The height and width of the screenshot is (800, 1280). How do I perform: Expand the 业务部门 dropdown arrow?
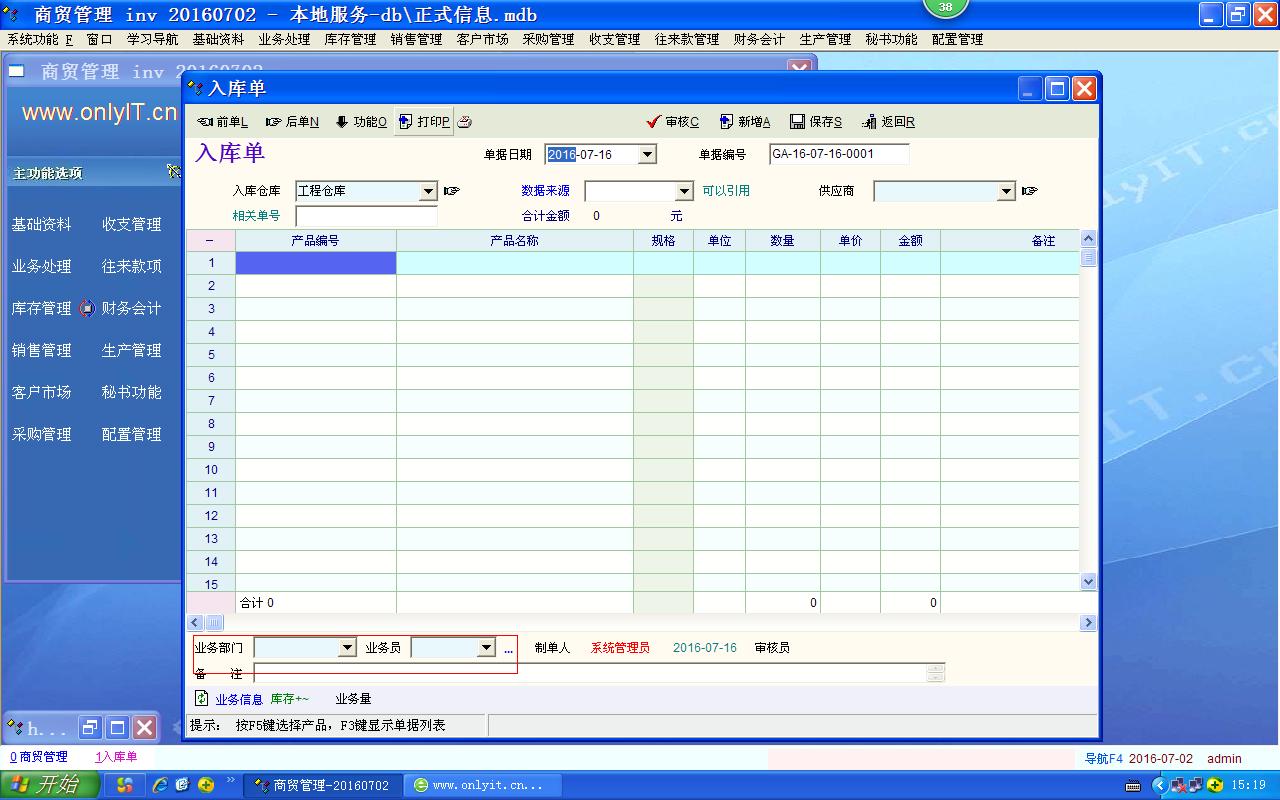coord(347,648)
